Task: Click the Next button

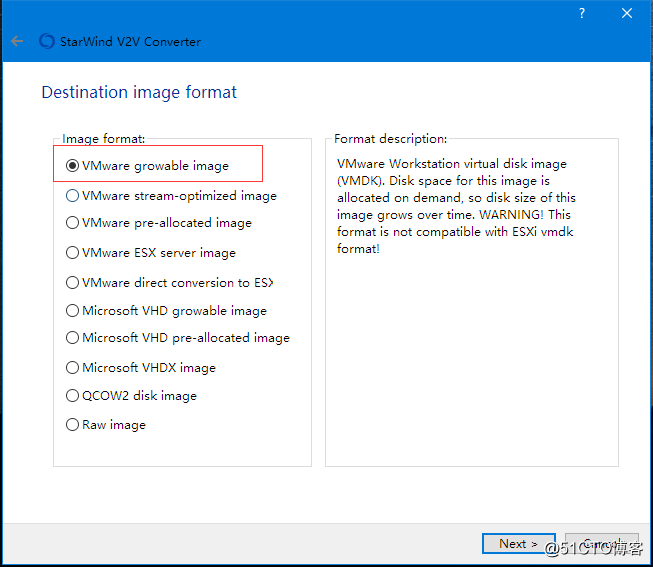Action: pos(518,544)
